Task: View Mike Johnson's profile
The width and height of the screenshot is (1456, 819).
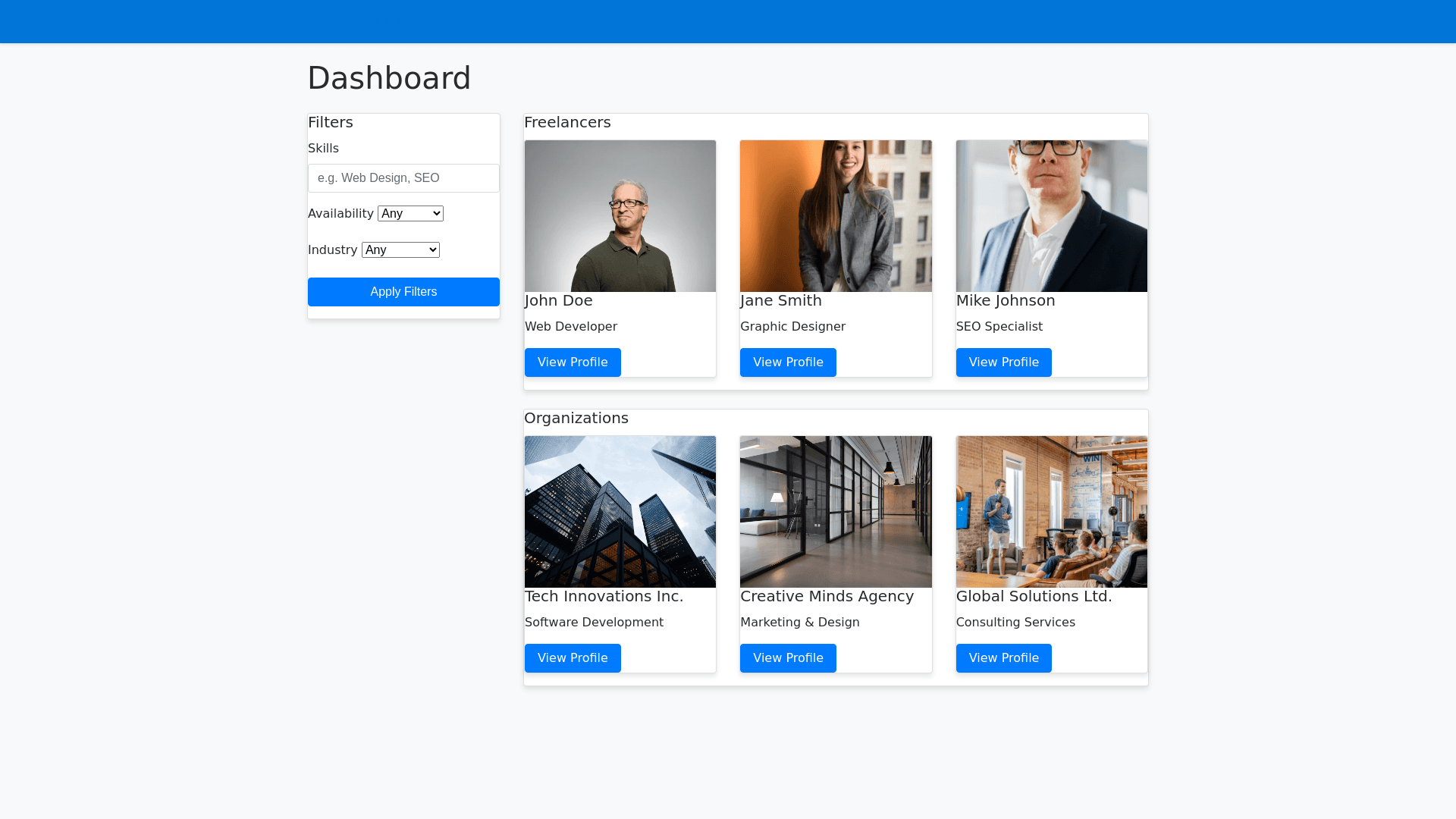Action: tap(1003, 362)
